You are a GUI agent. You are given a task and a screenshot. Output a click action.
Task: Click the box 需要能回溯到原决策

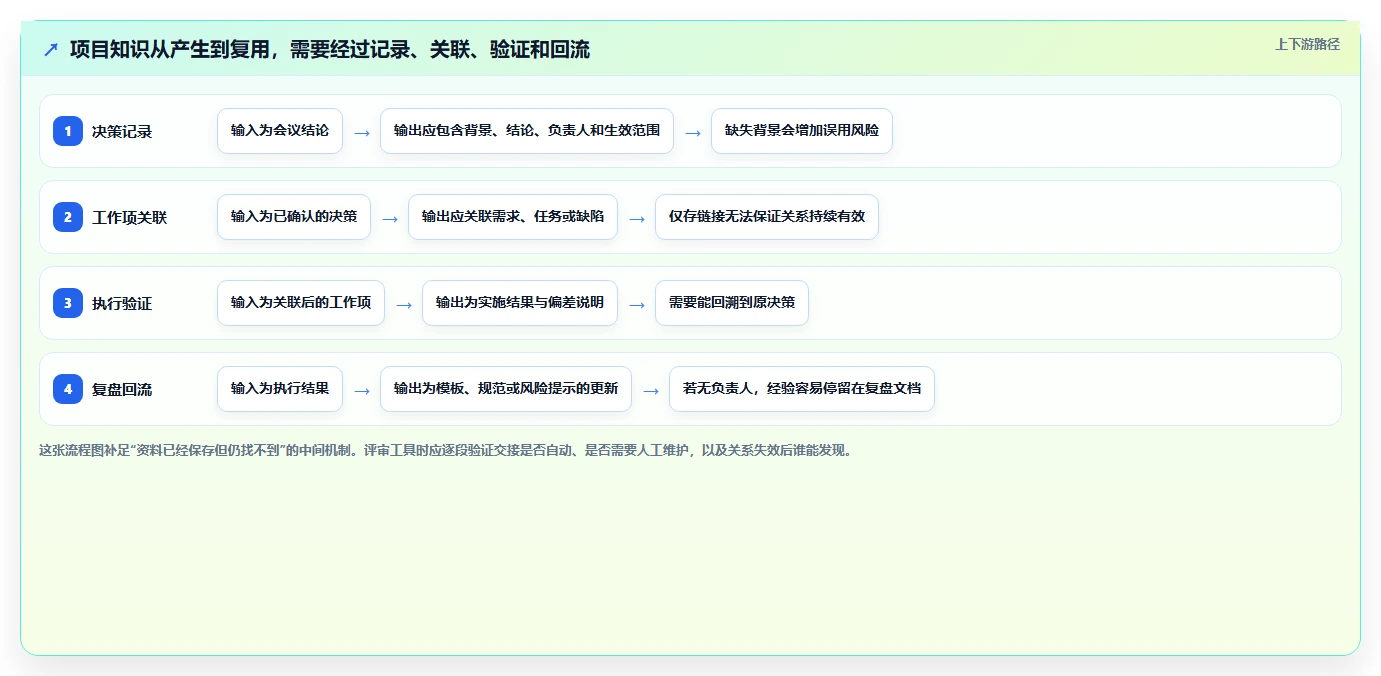(732, 303)
